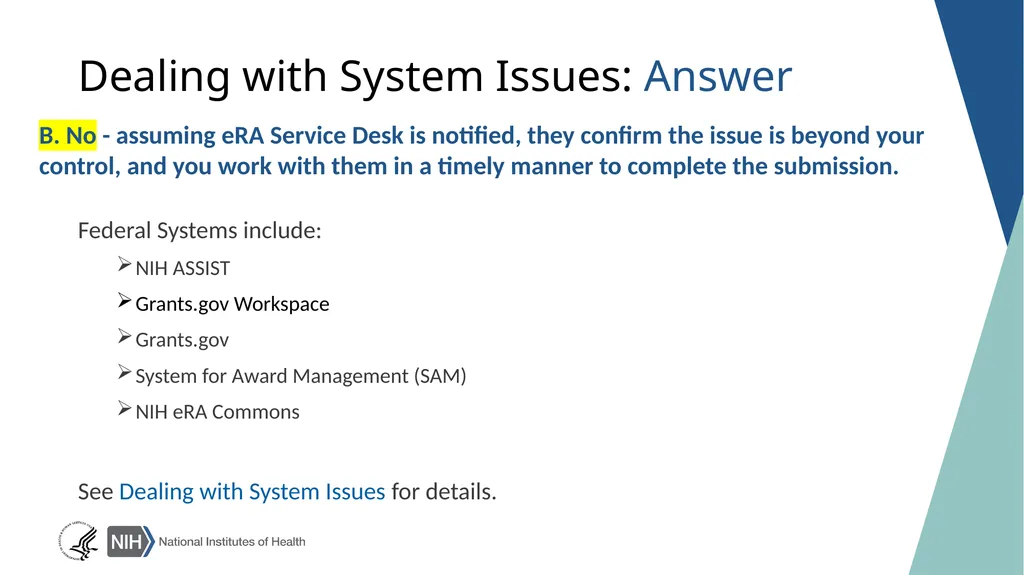Select the System for Award Management (SAM) text
The height and width of the screenshot is (575, 1024).
coord(301,376)
